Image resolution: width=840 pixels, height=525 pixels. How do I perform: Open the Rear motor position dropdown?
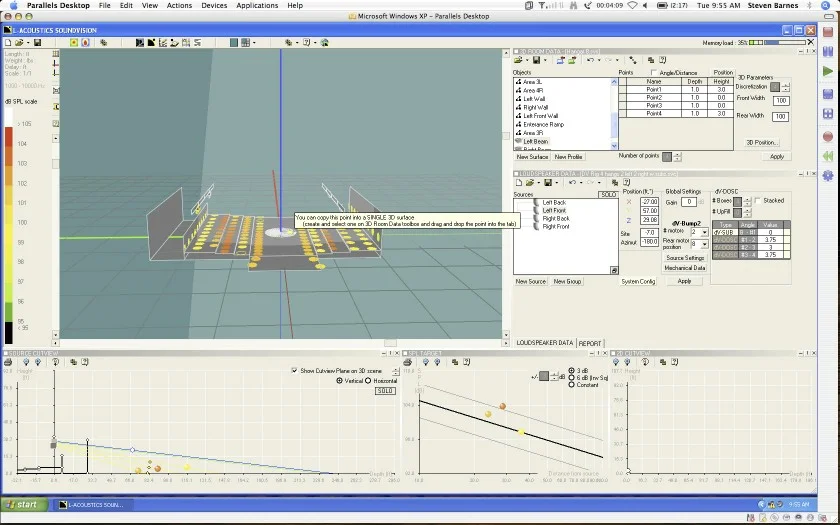(x=704, y=244)
